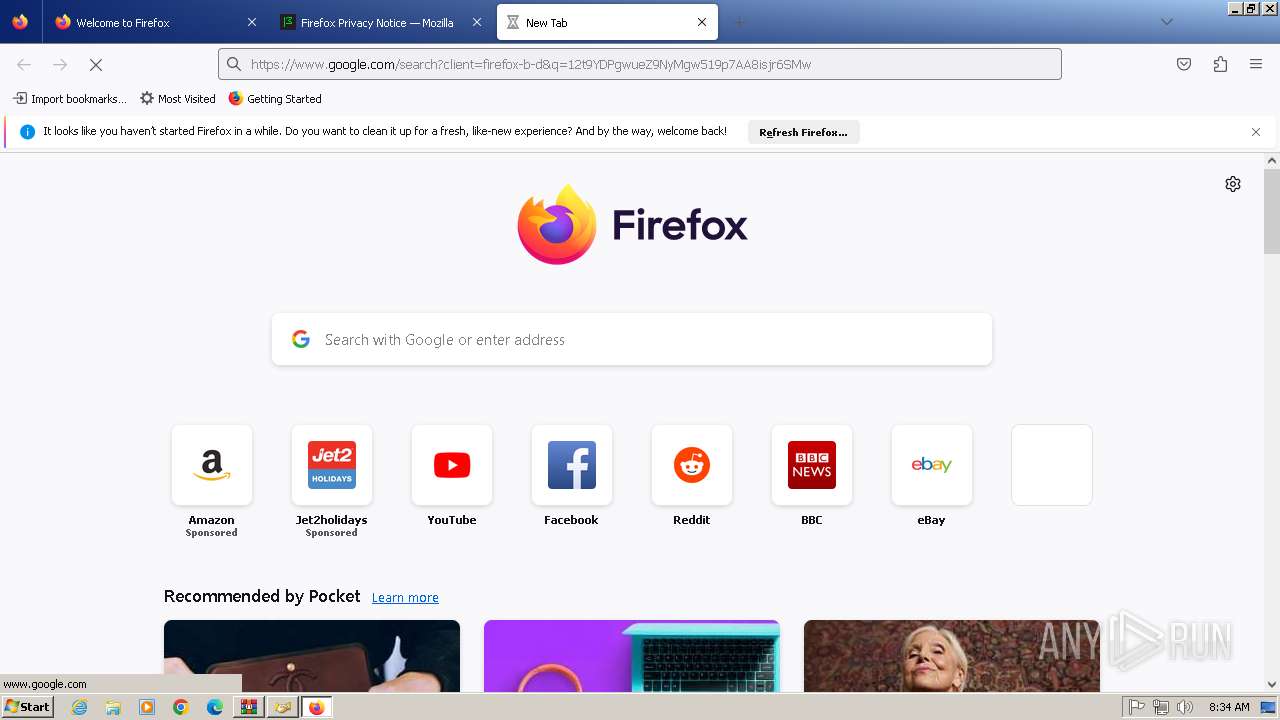
Task: Save page to Pocket icon
Action: click(x=1184, y=64)
